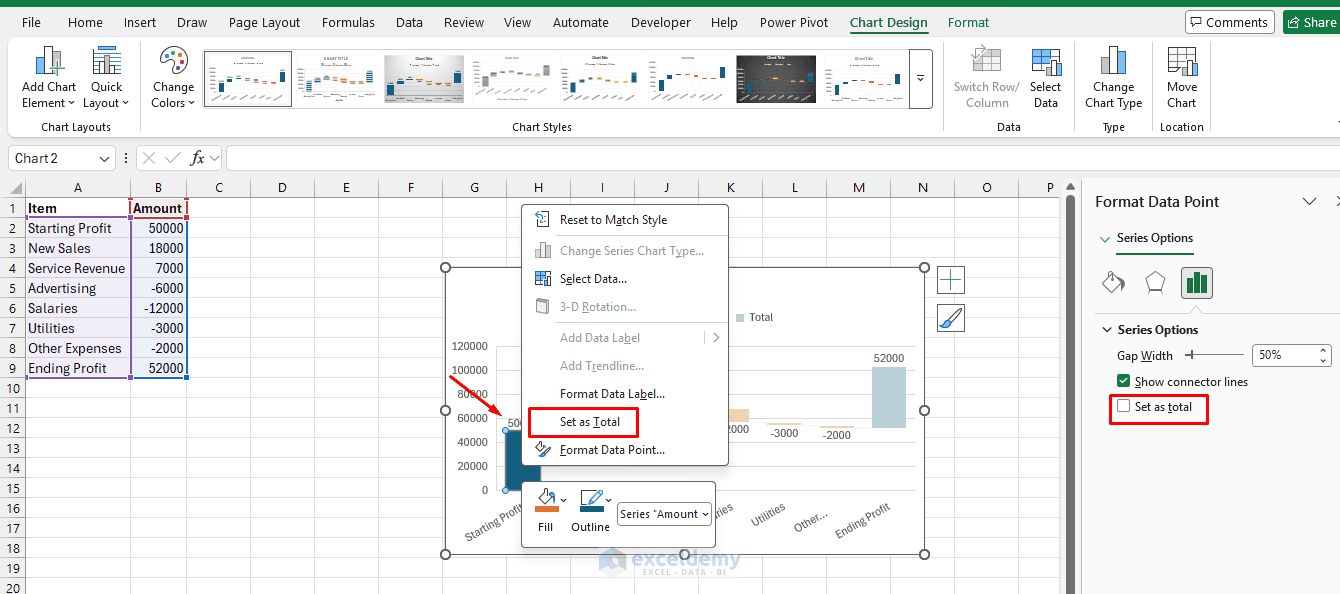Open the Change Colors palette

173,78
